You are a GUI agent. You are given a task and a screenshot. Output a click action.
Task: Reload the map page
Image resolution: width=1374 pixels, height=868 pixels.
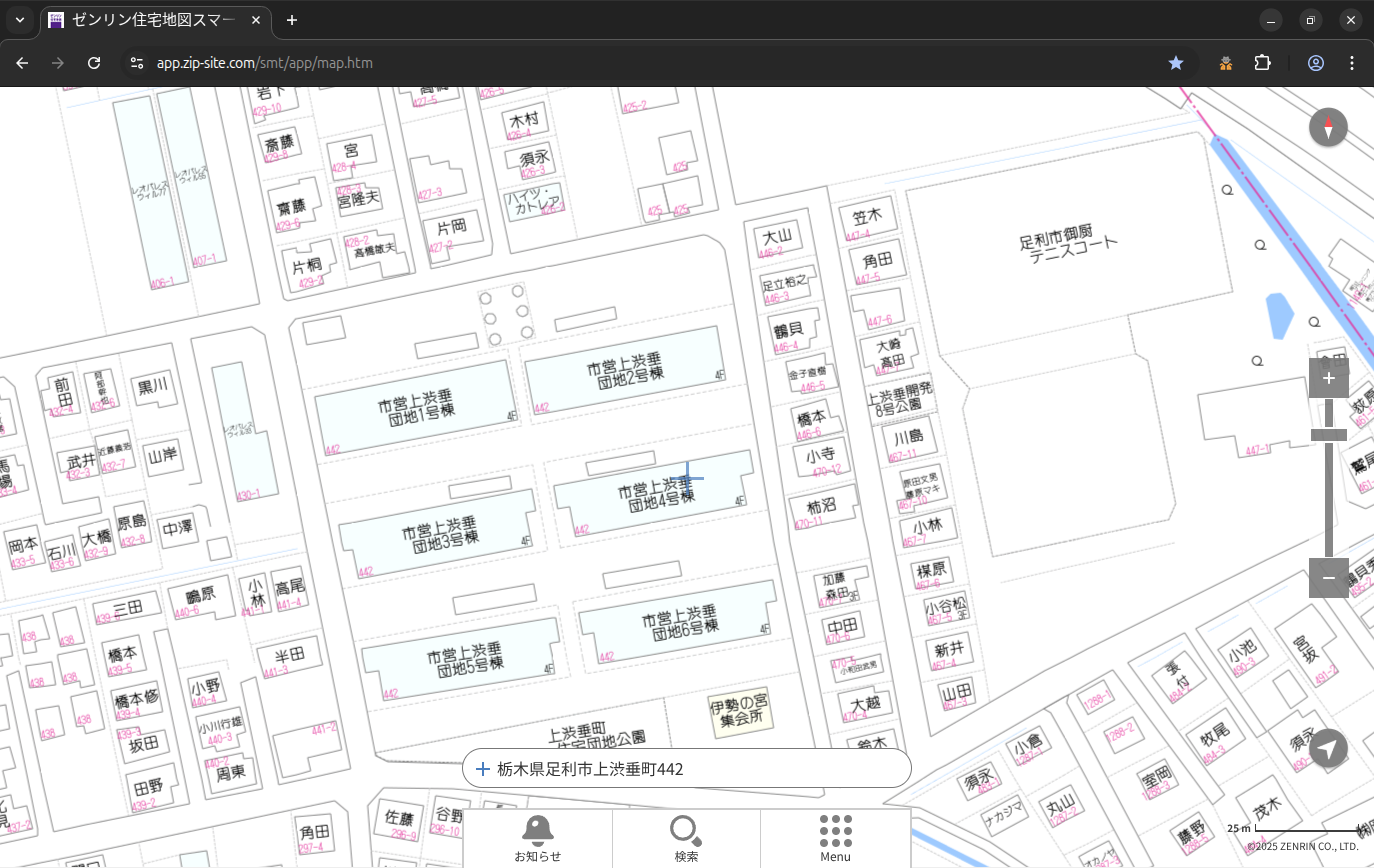point(94,63)
